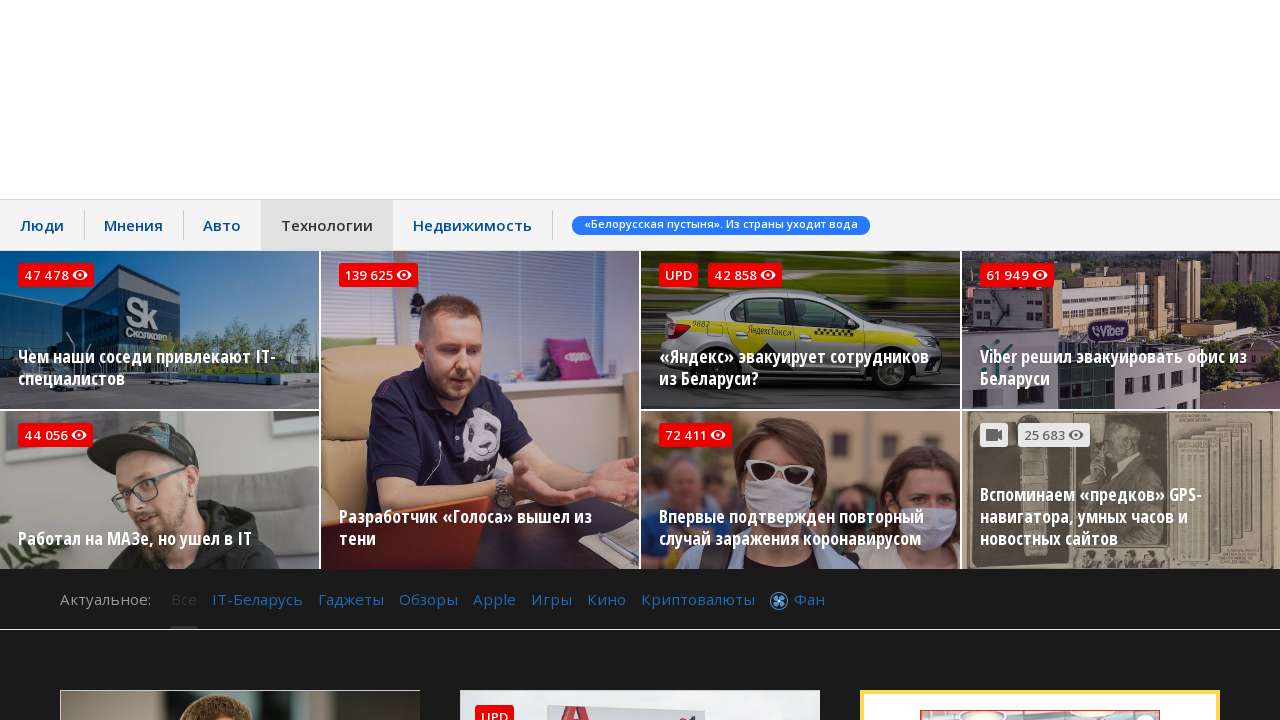Click the UPD badge on lower article card
The image size is (1280, 720).
click(x=494, y=714)
